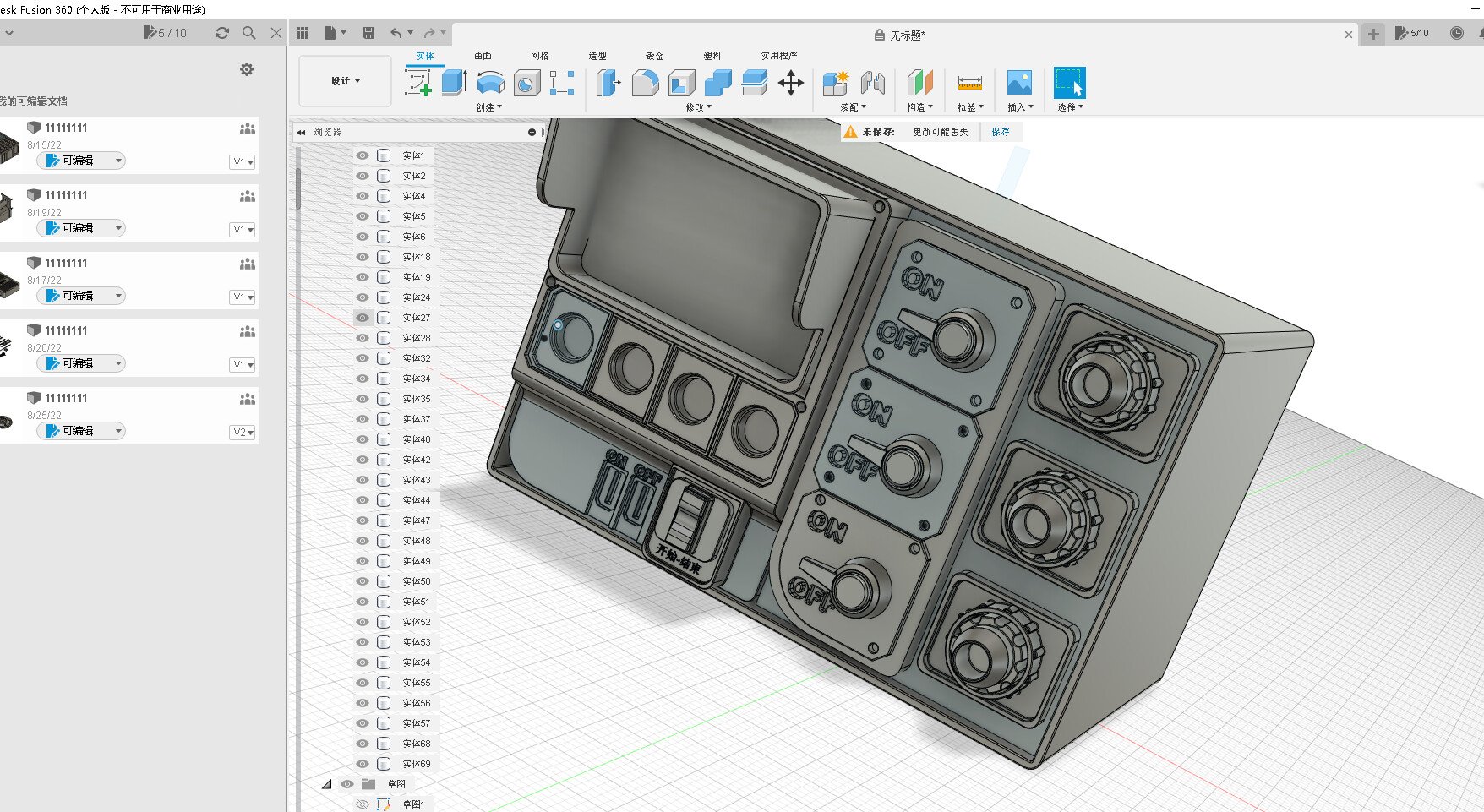Add a new design tab
Image resolution: width=1484 pixels, height=812 pixels.
click(1373, 34)
